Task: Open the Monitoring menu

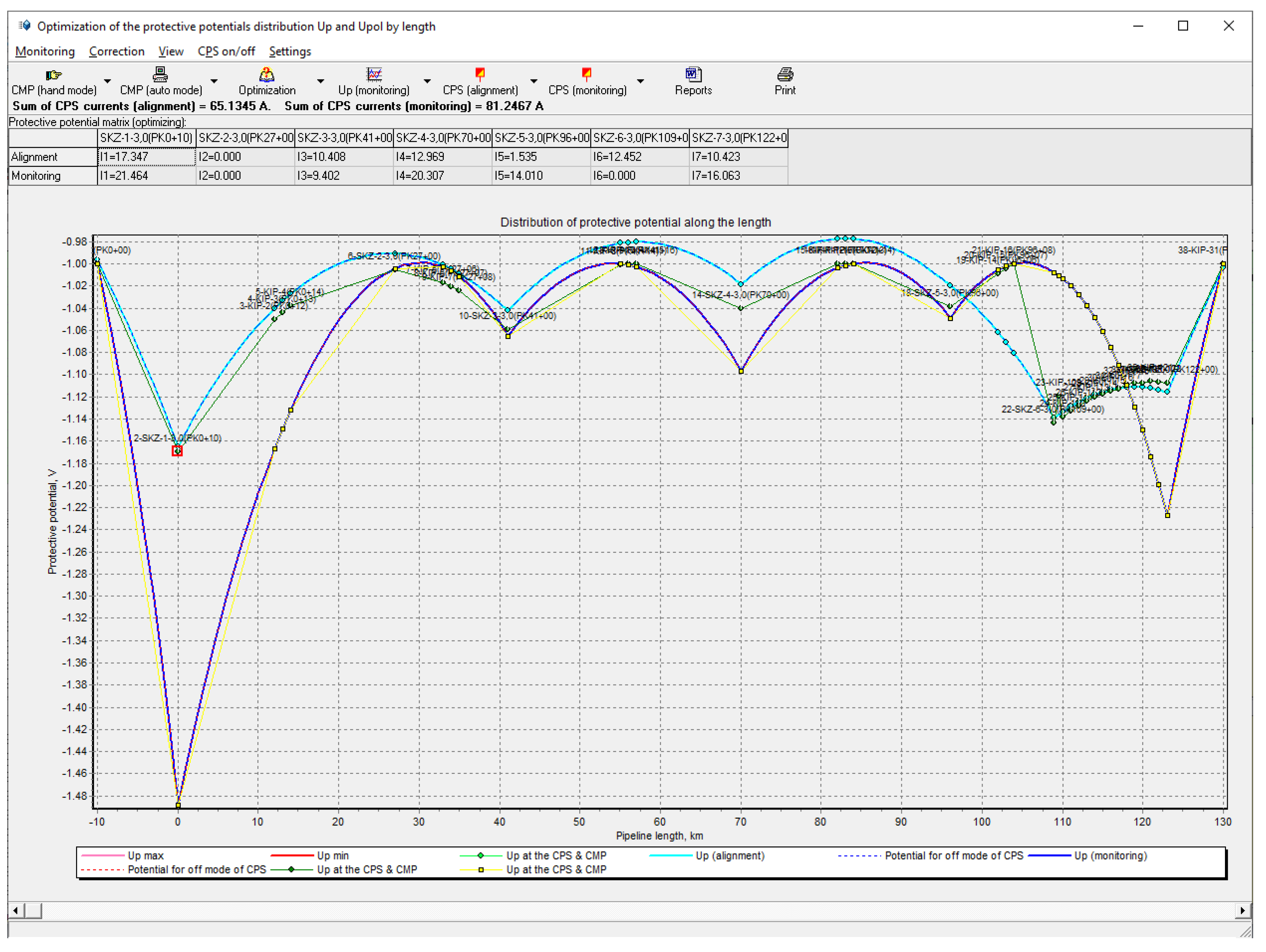Action: coord(45,52)
